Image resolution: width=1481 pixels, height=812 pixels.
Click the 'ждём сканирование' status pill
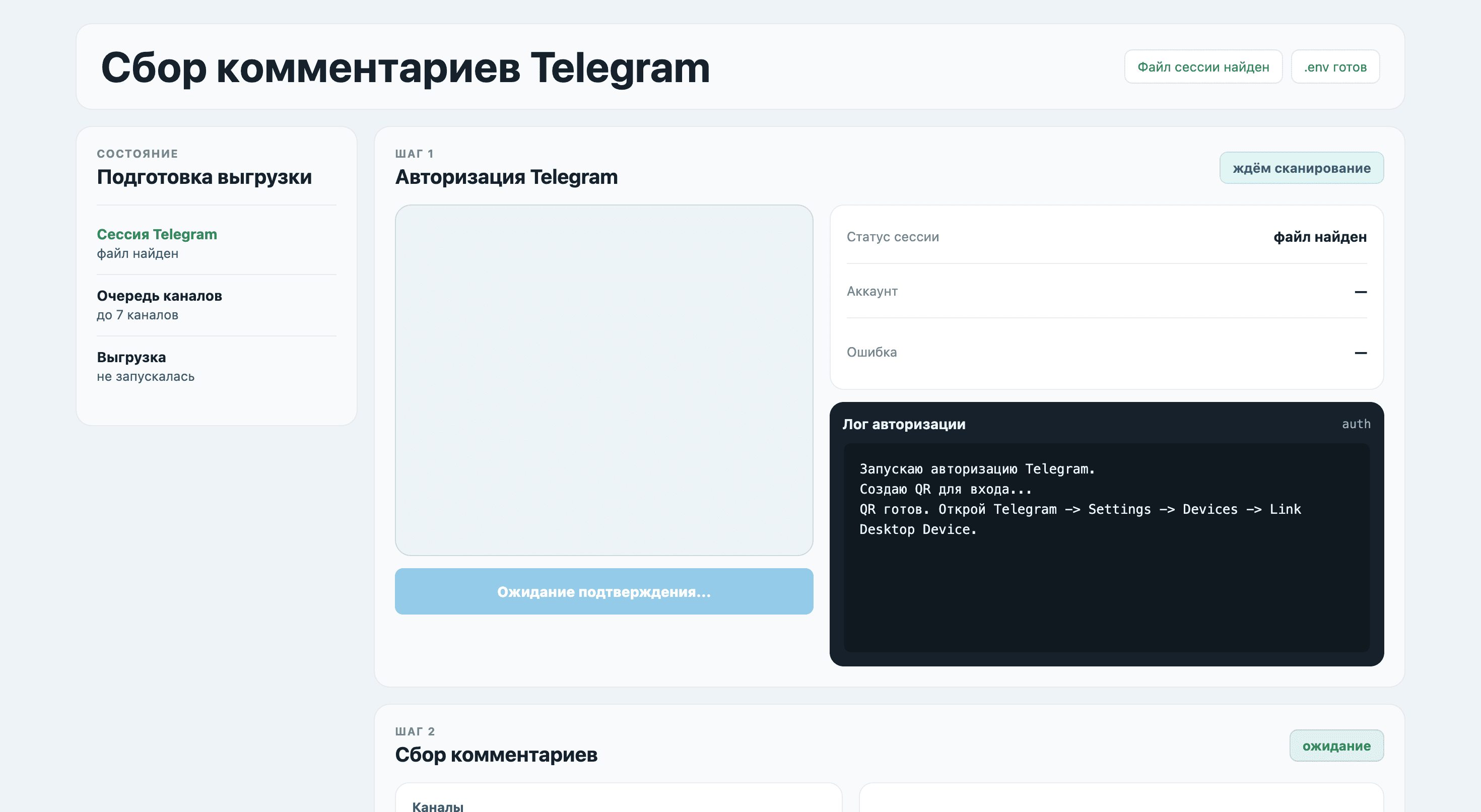click(1301, 168)
